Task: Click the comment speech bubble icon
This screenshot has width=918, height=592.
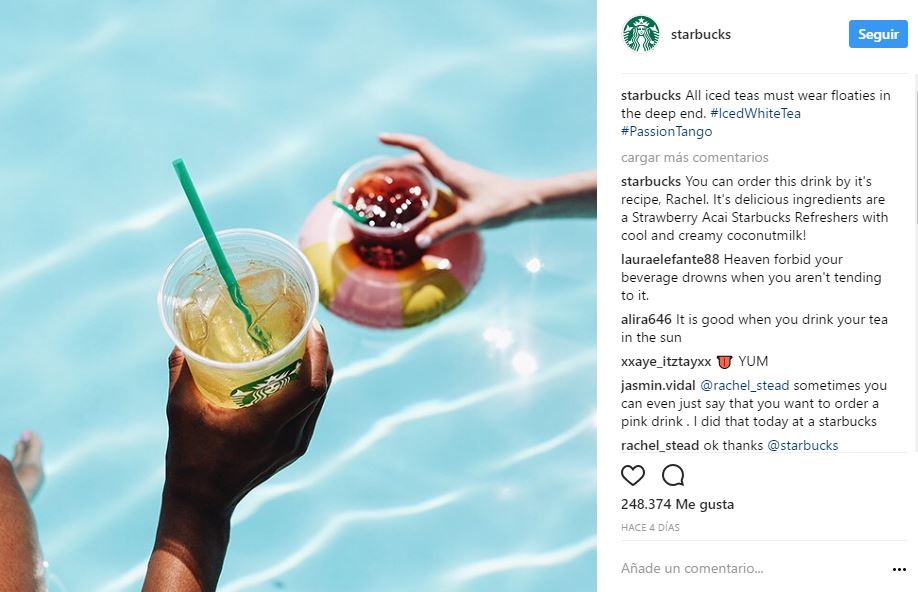Action: (x=673, y=475)
